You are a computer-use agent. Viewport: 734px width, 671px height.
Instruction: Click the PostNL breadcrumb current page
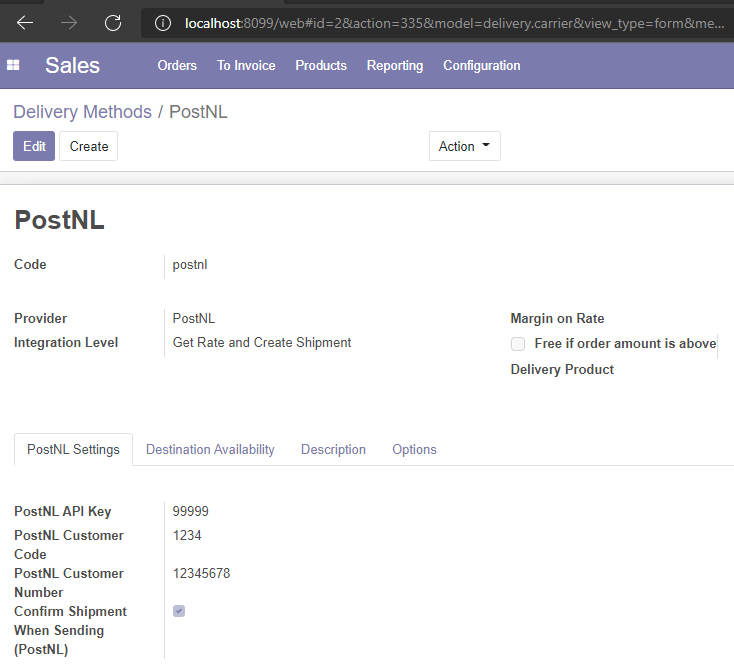coord(198,112)
